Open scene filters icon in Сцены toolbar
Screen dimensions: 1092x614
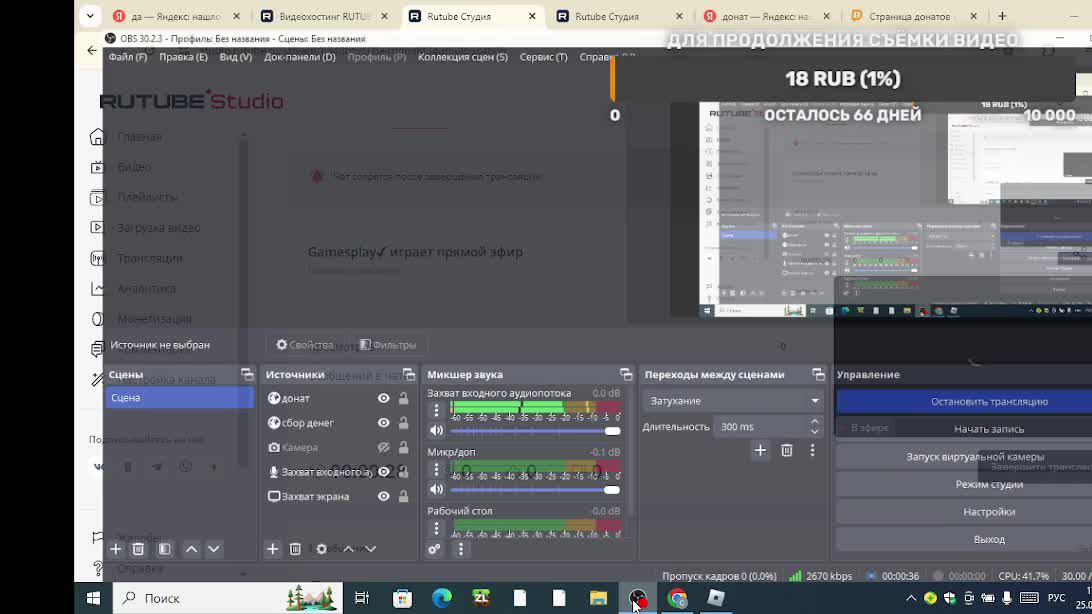pos(164,549)
